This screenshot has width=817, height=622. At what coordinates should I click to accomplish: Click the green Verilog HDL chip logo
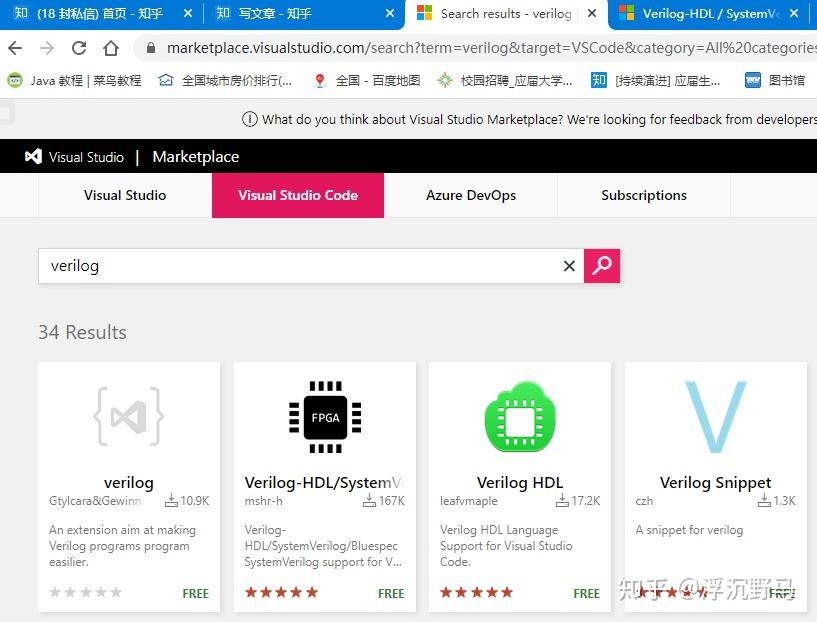519,417
